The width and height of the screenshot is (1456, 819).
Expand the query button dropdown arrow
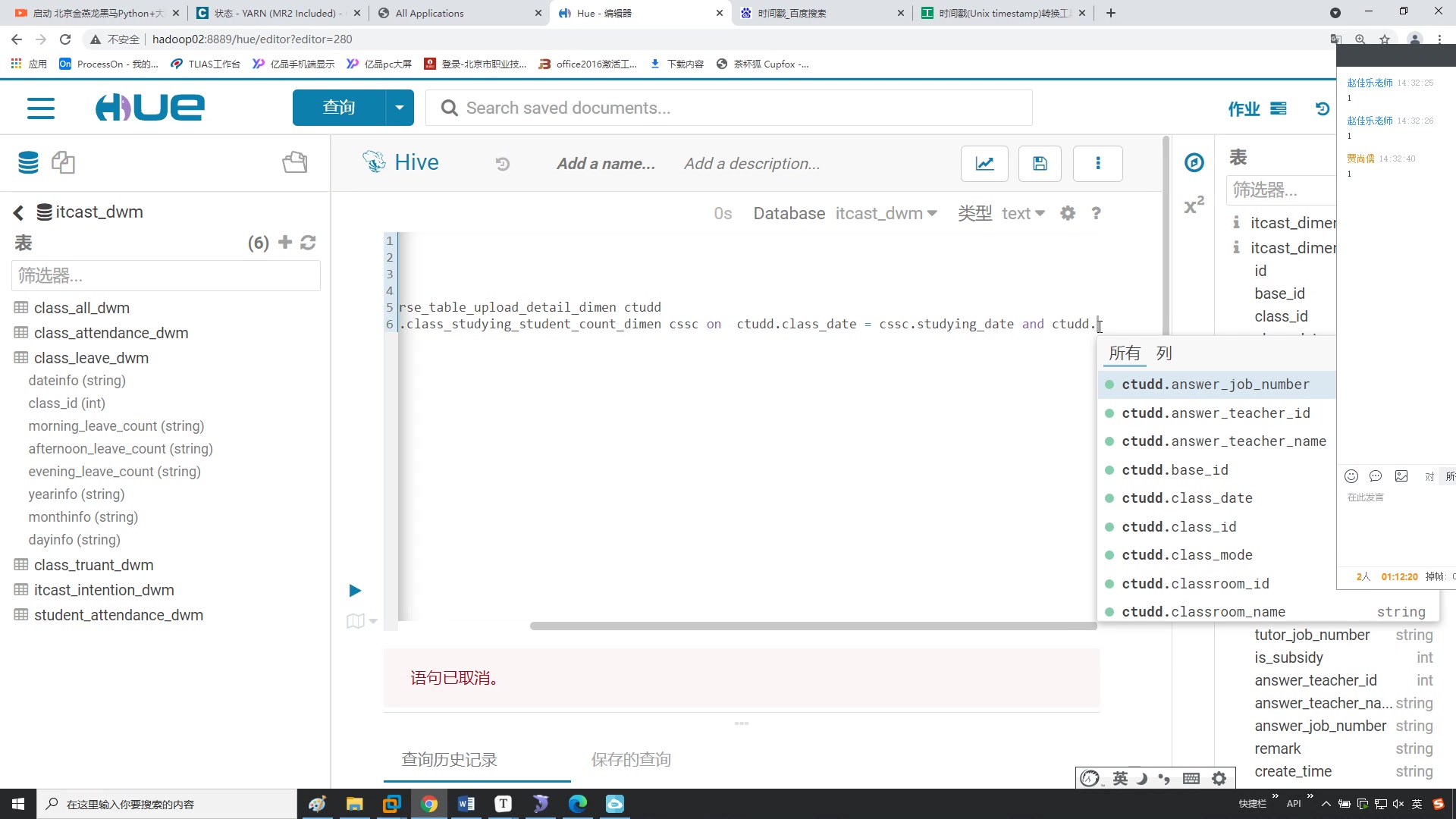(399, 108)
